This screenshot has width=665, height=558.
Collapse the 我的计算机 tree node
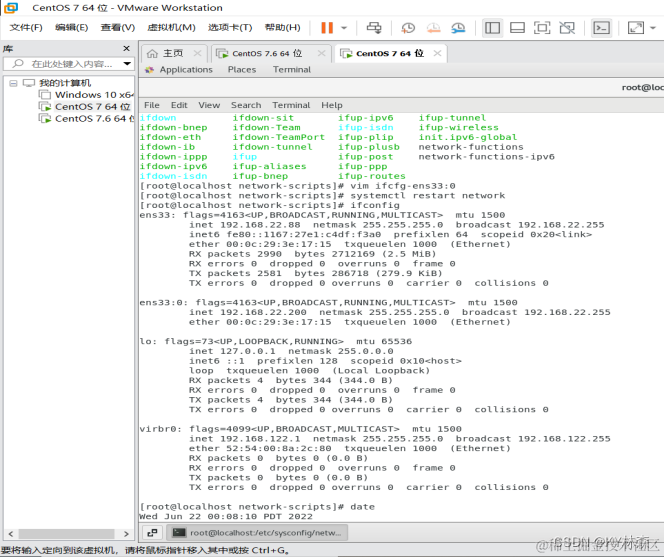coord(13,83)
